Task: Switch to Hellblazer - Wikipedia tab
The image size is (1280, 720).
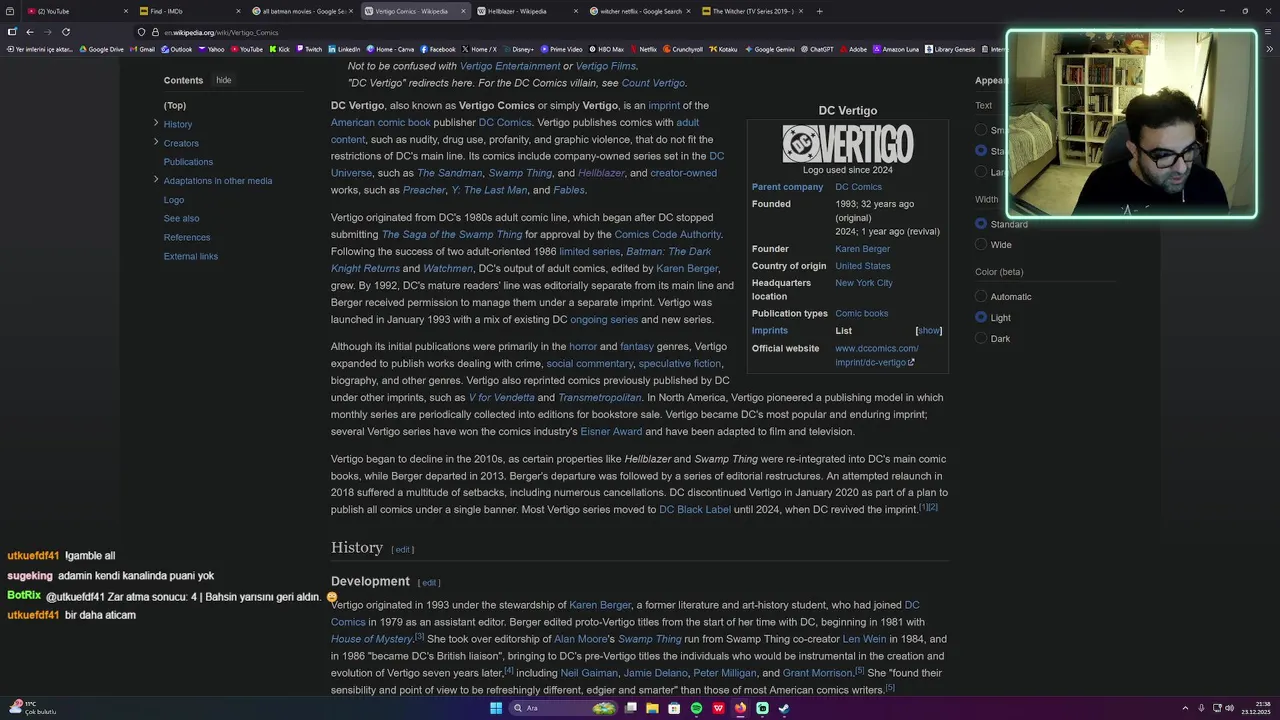Action: (529, 11)
